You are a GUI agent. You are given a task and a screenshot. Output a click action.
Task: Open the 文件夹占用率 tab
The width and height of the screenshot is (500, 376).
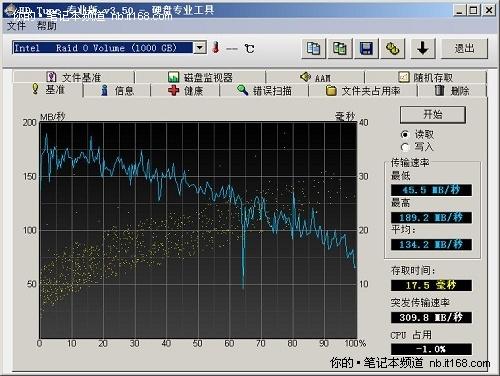[363, 90]
